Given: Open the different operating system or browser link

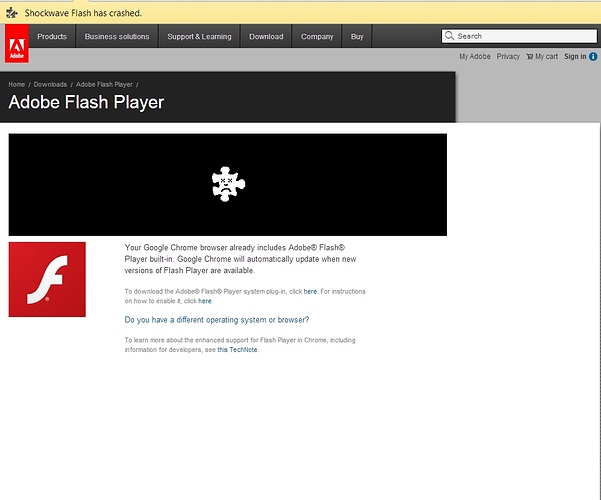Looking at the screenshot, I should tap(216, 320).
